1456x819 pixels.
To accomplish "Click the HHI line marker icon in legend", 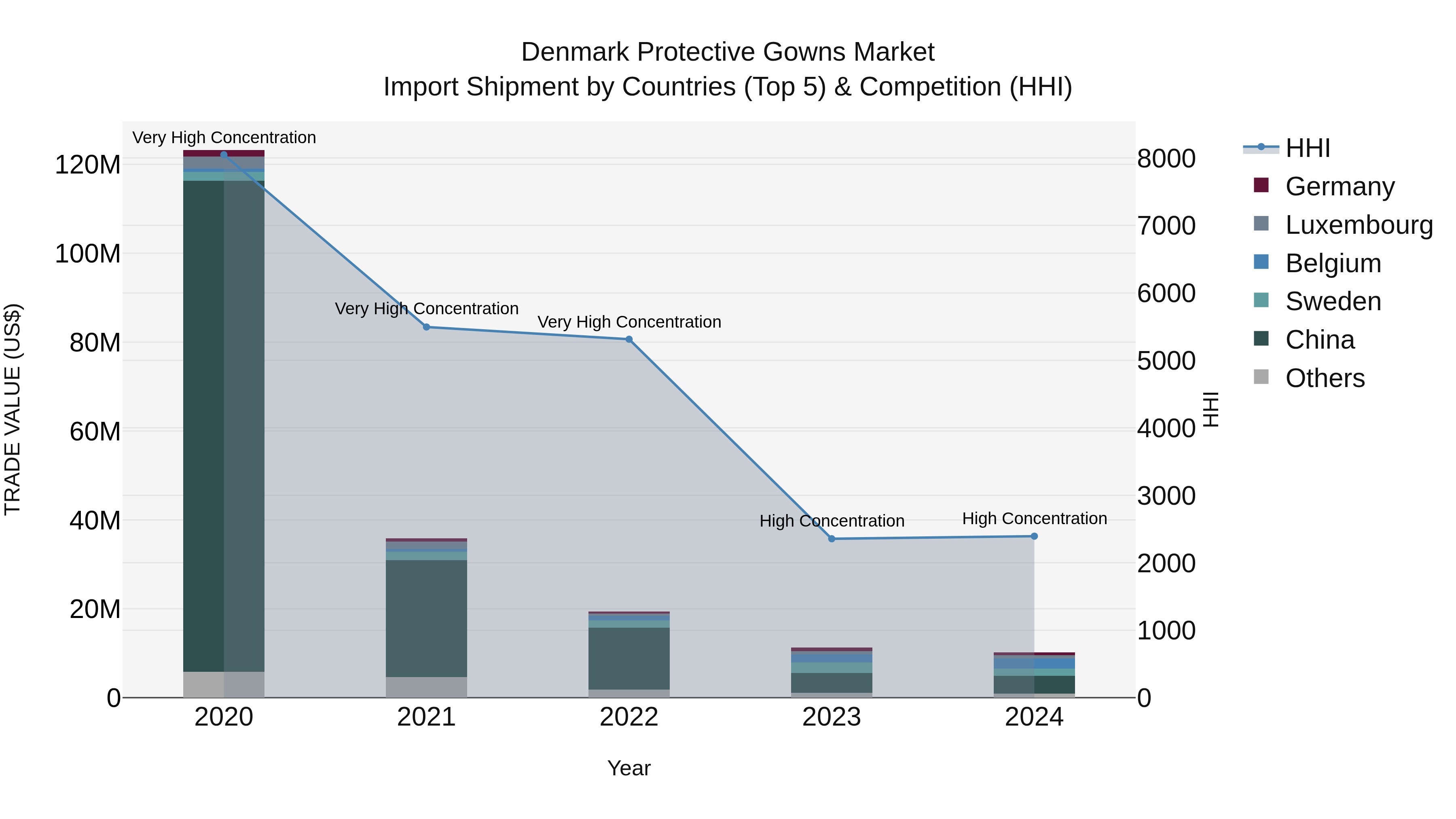I will [1261, 148].
